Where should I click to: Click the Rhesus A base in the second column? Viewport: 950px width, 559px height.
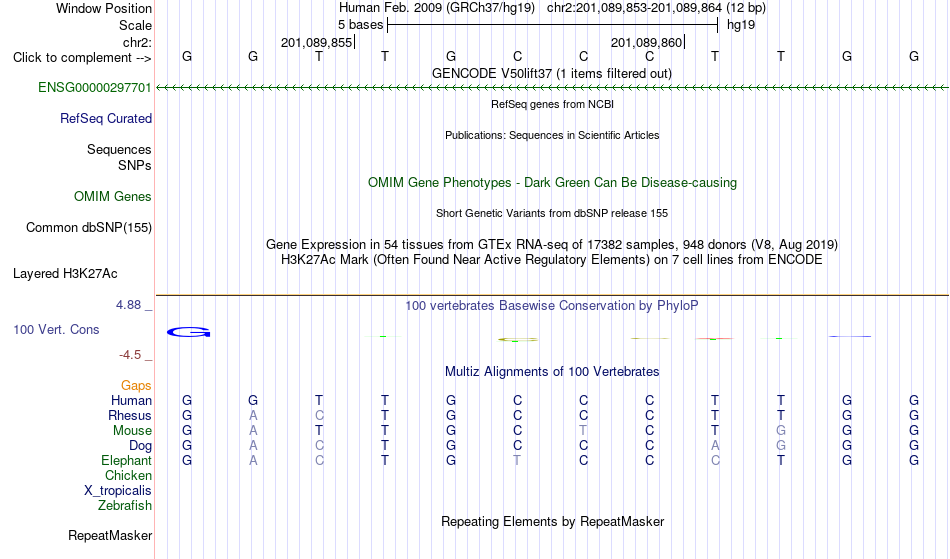click(253, 415)
